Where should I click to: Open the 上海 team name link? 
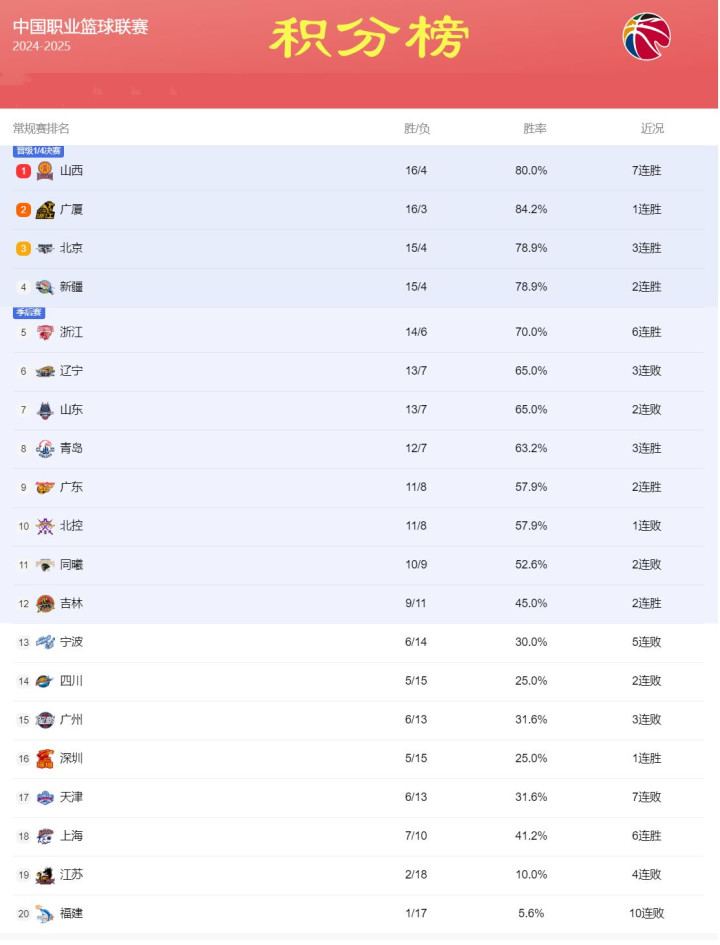71,836
